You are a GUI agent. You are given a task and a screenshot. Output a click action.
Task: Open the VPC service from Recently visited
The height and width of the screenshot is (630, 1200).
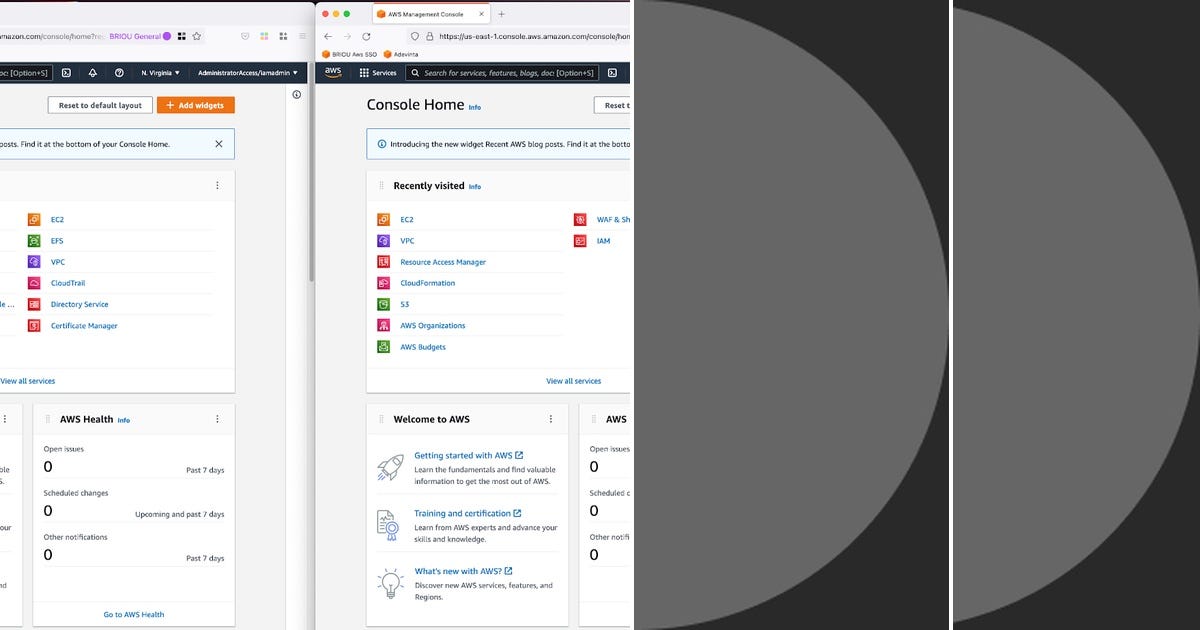click(x=406, y=240)
